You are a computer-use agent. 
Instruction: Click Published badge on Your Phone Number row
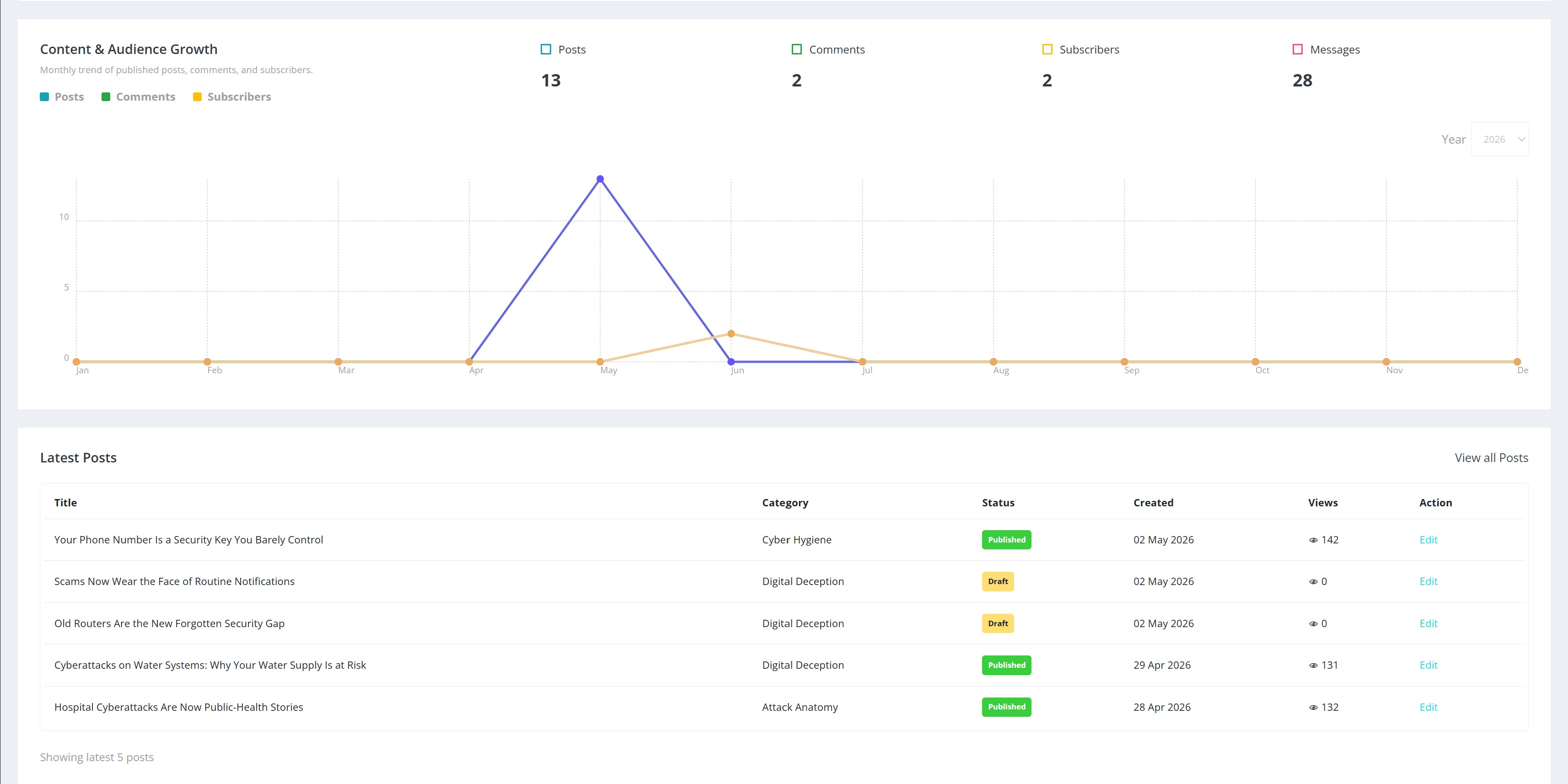pos(1006,540)
